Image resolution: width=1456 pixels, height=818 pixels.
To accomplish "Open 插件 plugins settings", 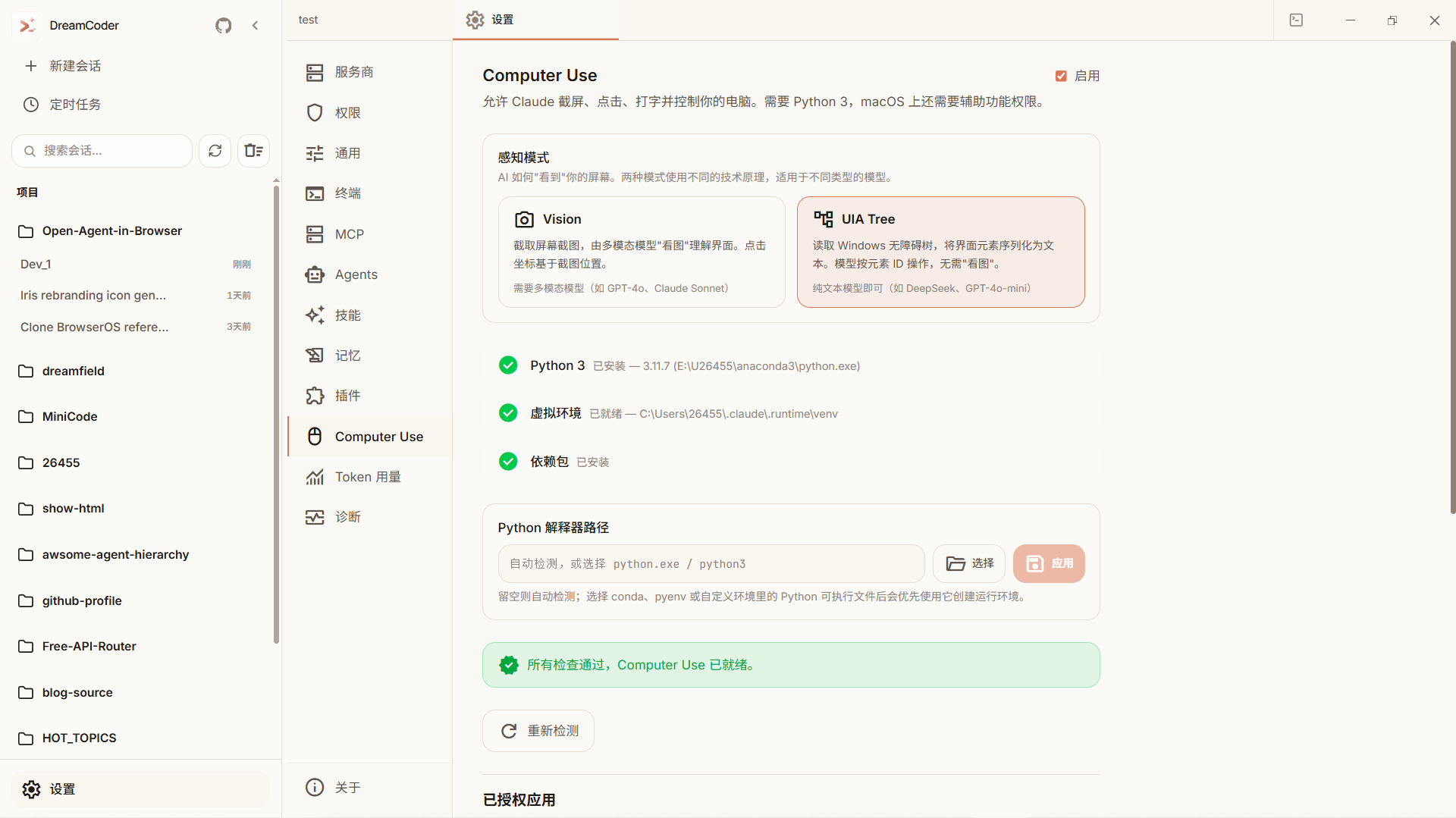I will tap(370, 396).
